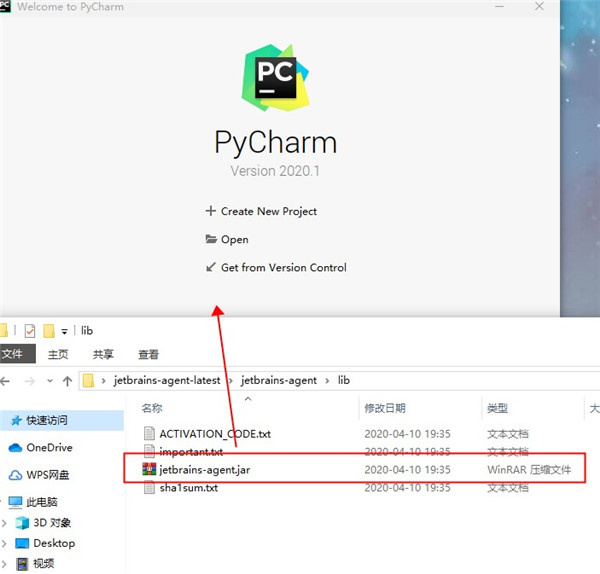Sort by 修改日期 column header
This screenshot has height=574, width=600.
click(x=385, y=408)
